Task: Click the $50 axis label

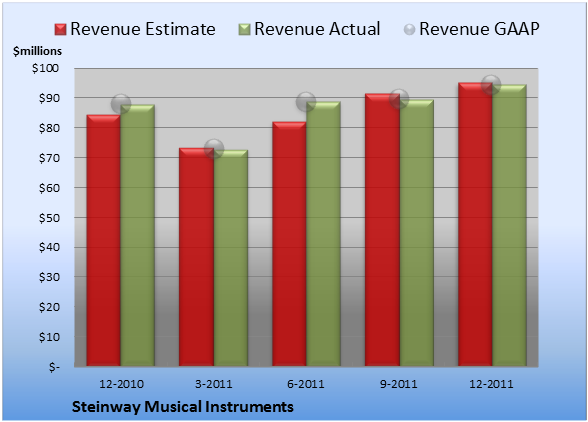Action: pos(49,218)
